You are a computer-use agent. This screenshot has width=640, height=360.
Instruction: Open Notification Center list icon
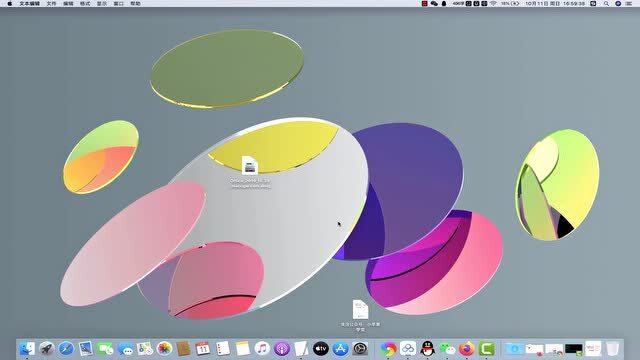[629, 3]
